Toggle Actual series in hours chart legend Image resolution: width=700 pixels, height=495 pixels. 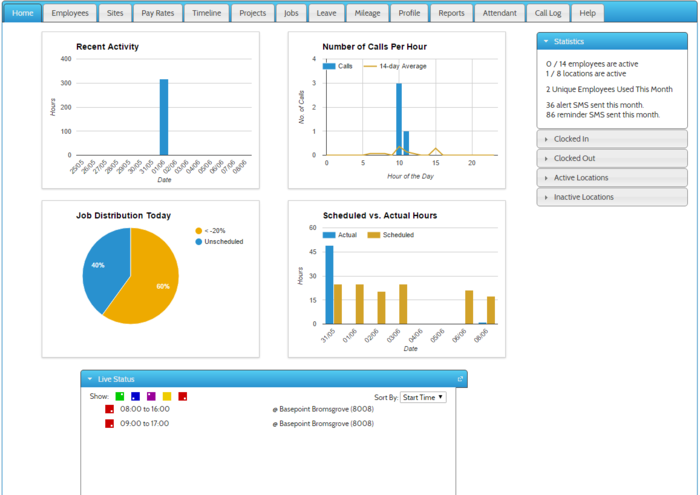(340, 235)
